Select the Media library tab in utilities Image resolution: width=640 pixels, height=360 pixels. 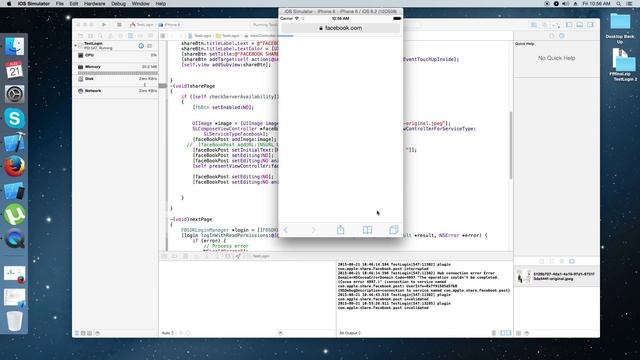pyautogui.click(x=572, y=261)
